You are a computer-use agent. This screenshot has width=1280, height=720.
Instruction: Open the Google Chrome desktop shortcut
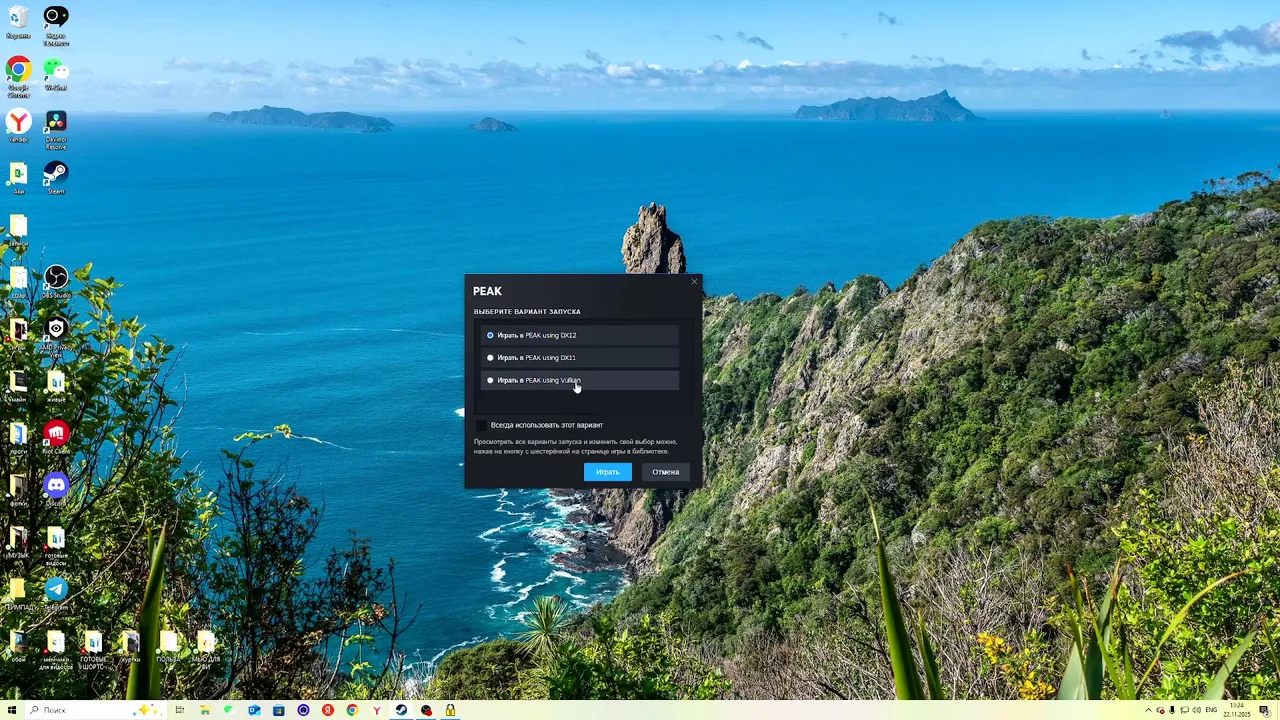pyautogui.click(x=18, y=75)
